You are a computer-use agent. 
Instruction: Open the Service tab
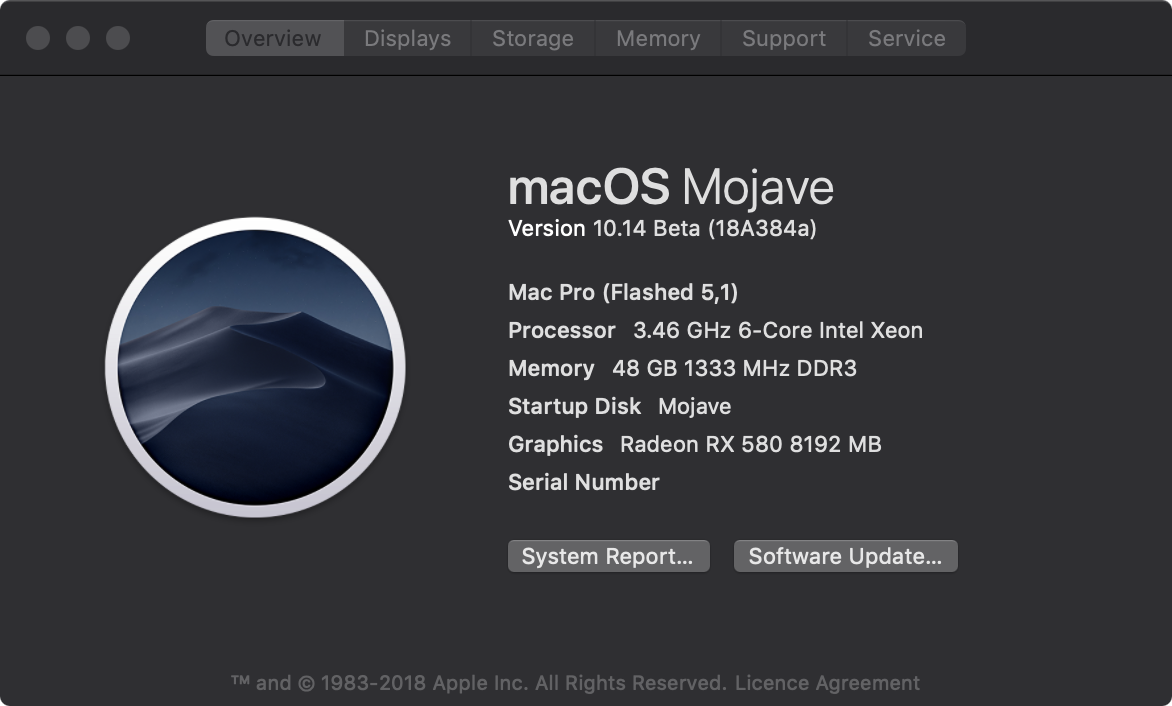point(906,39)
